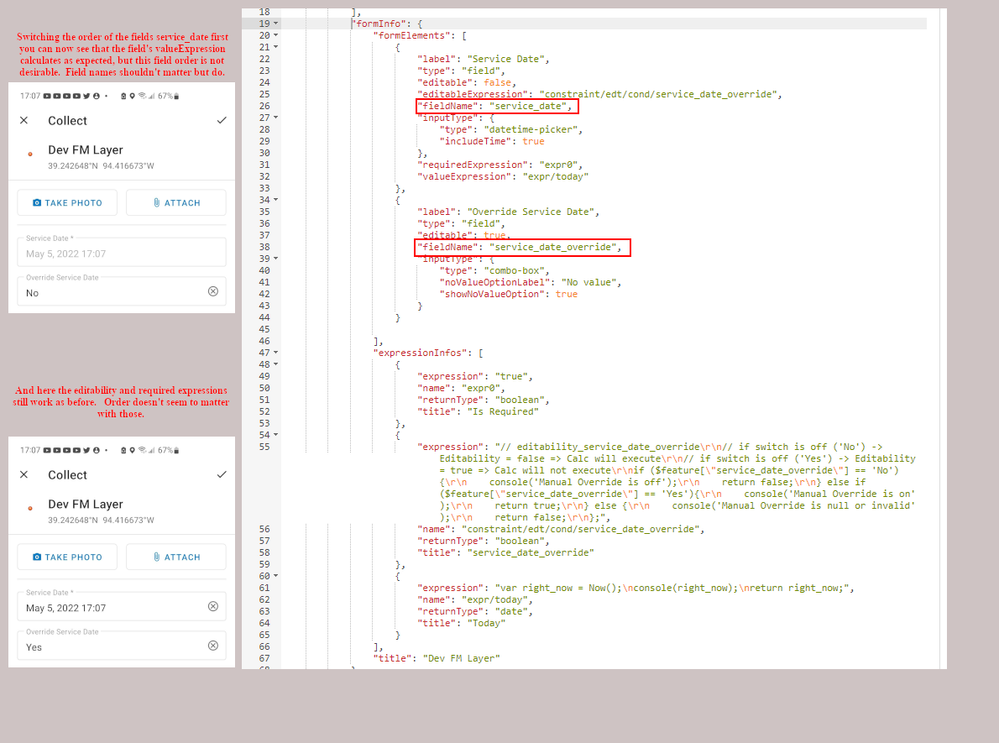This screenshot has height=743, width=999.
Task: Tap TAKE PHOTO in the form with Override Yes
Action: 68,557
